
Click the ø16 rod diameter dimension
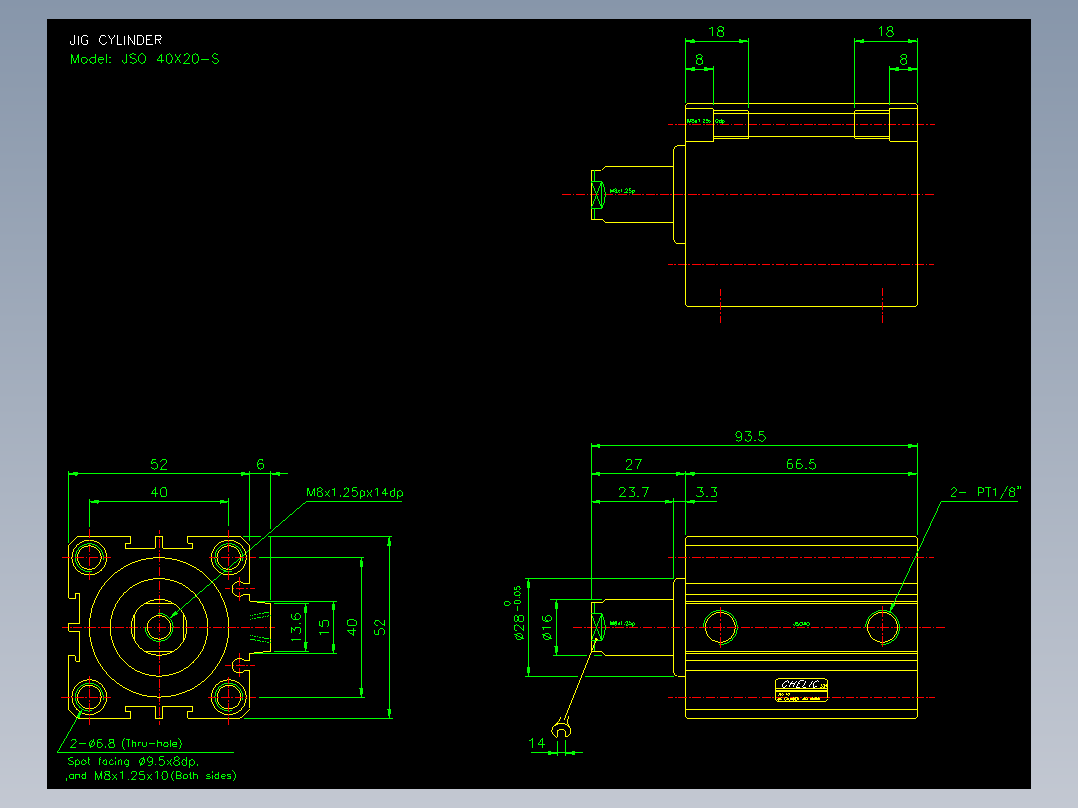pyautogui.click(x=547, y=627)
